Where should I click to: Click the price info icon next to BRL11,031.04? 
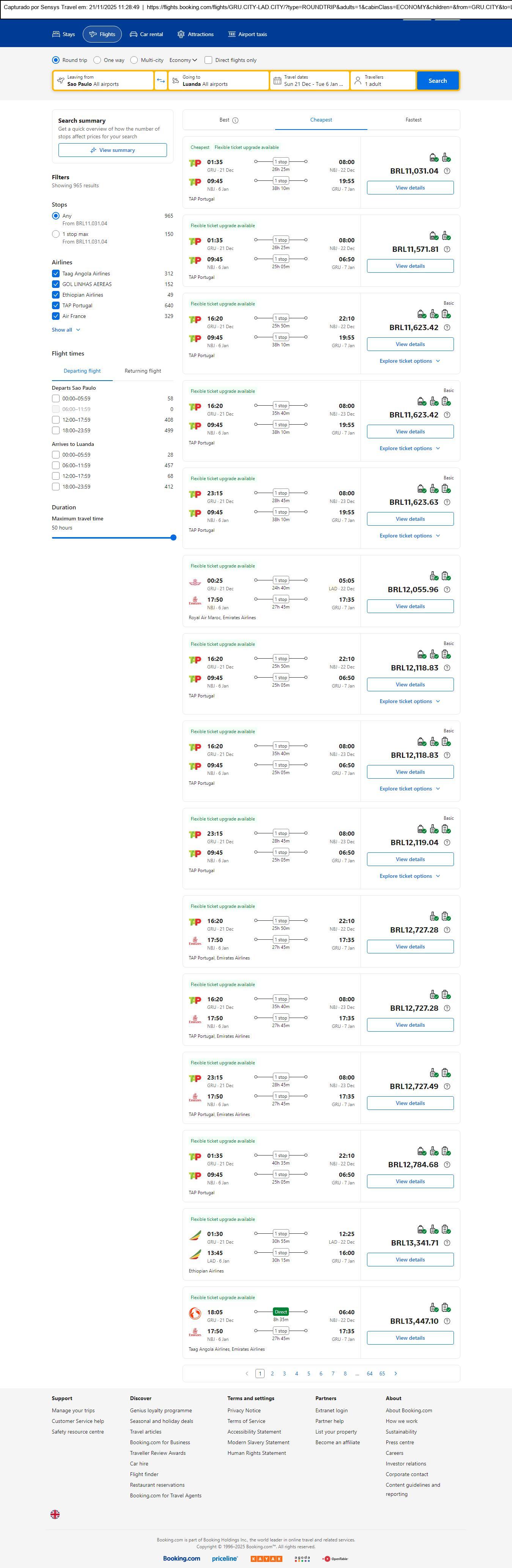[447, 171]
